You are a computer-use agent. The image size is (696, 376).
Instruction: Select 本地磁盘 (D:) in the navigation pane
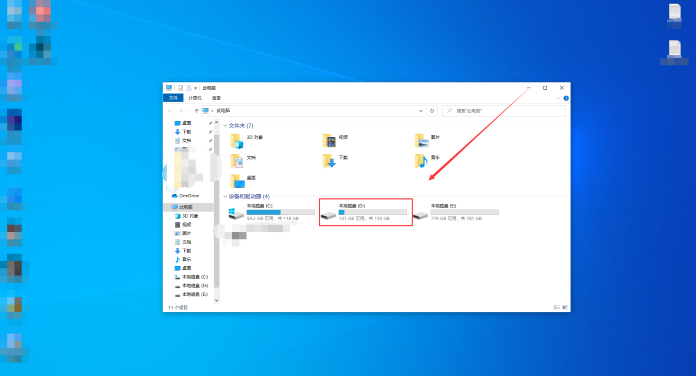point(191,286)
